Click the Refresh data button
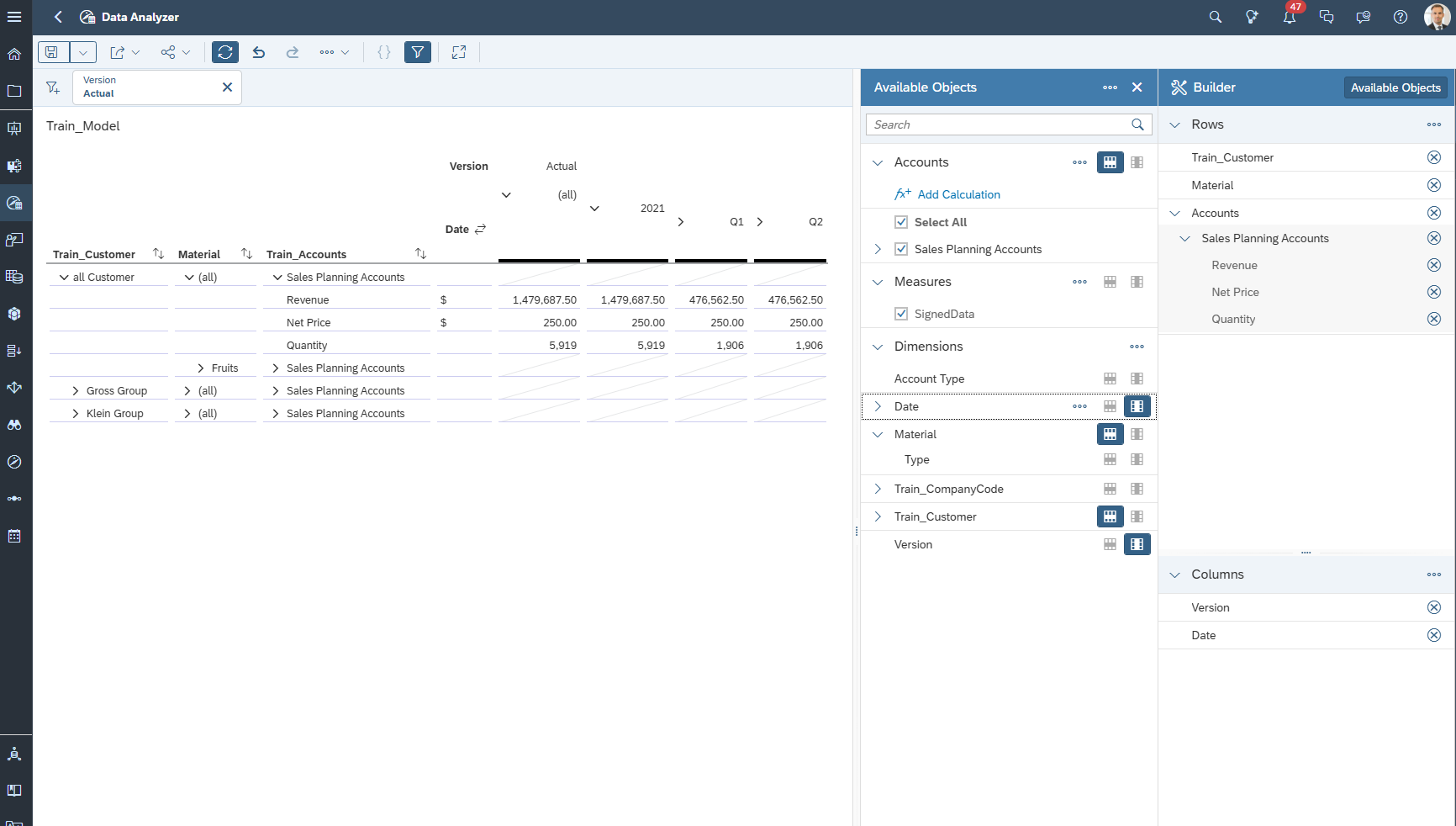The image size is (1456, 826). (225, 52)
